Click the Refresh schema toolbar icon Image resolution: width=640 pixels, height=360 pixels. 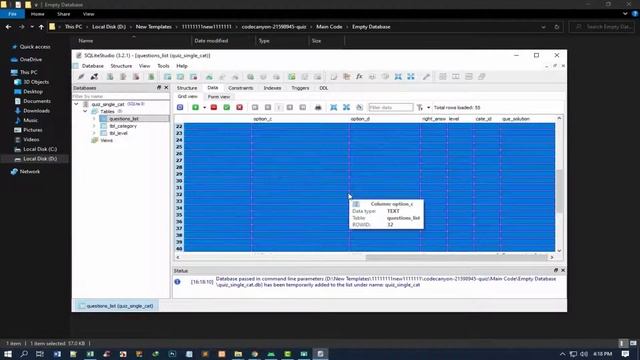pyautogui.click(x=151, y=77)
